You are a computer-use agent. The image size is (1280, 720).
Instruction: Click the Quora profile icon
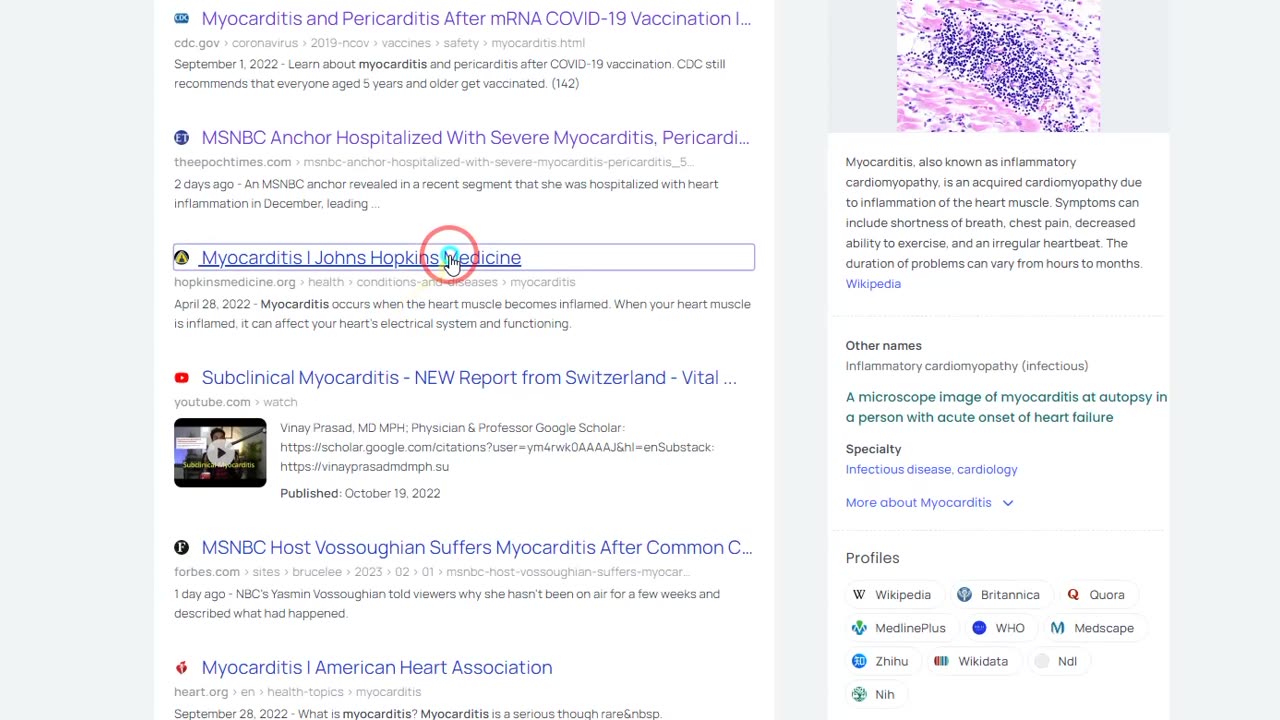1073,594
